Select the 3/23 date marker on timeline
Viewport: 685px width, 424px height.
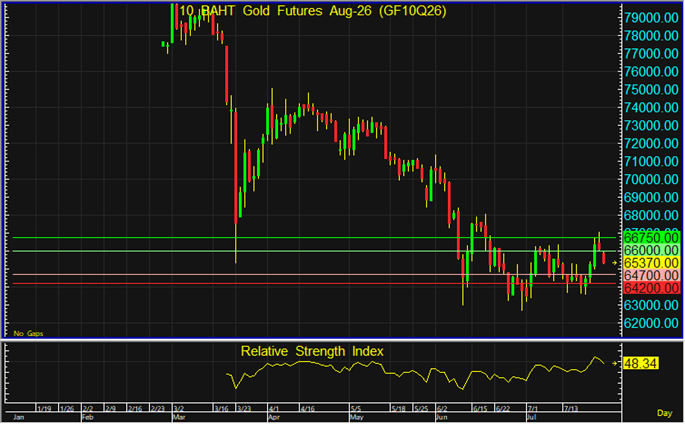[x=244, y=409]
